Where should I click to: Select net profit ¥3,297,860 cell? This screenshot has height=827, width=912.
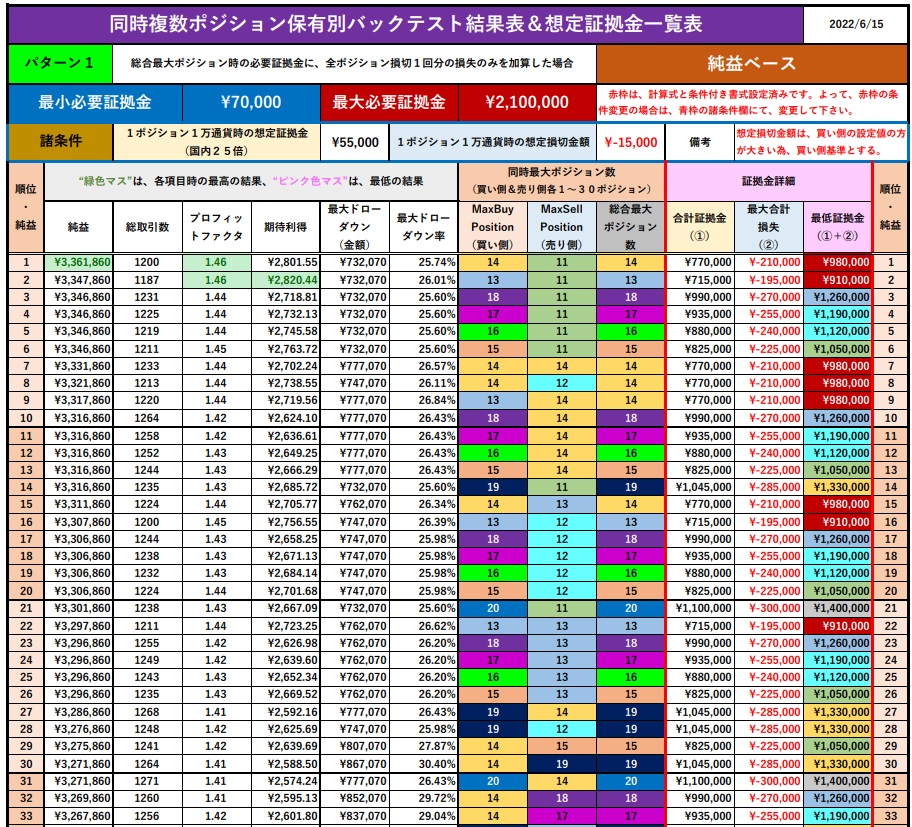(79, 626)
